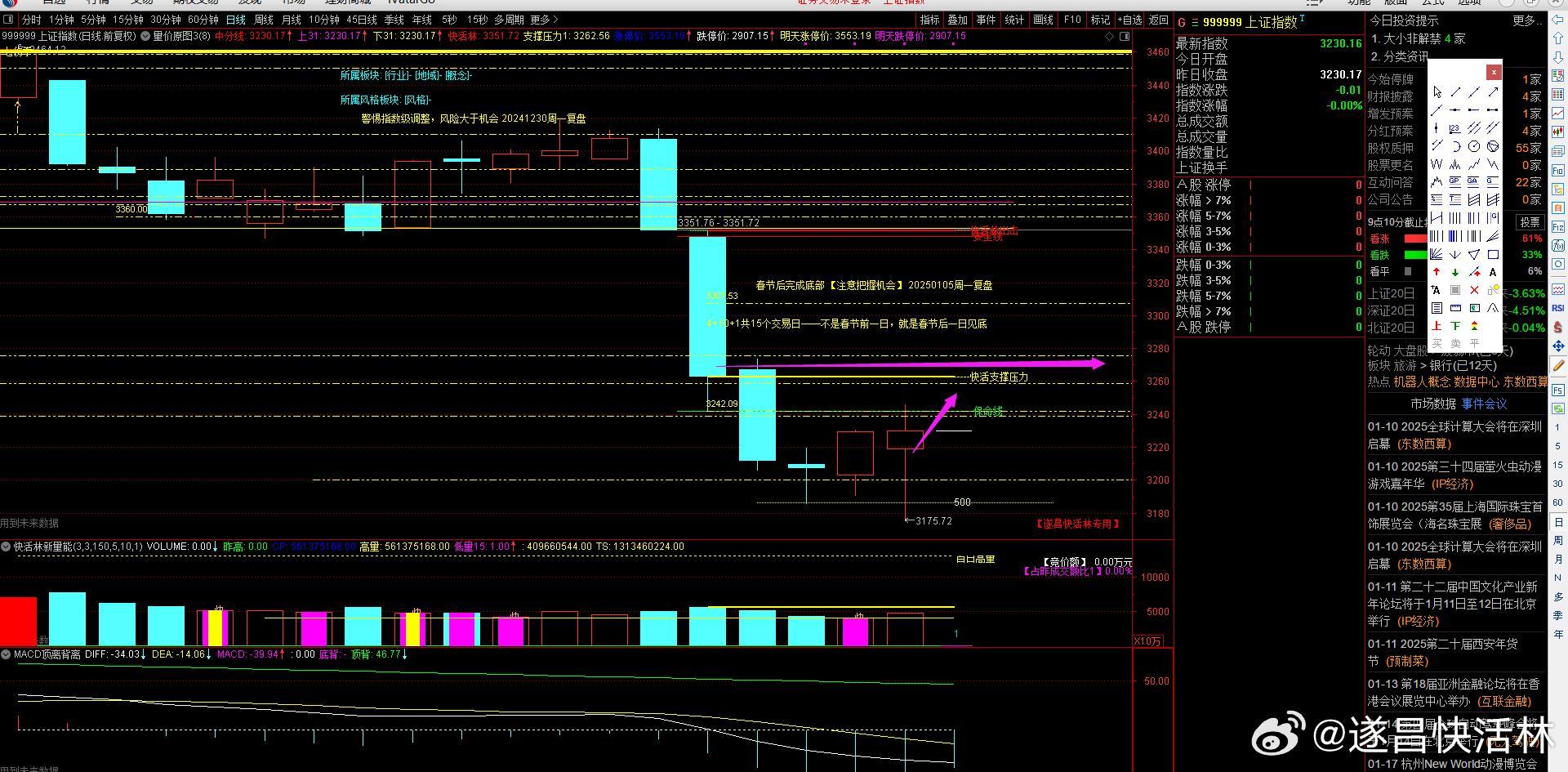Select the 月 monthly period in right sidebar
Viewport: 1568px width, 772px height.
1558,559
